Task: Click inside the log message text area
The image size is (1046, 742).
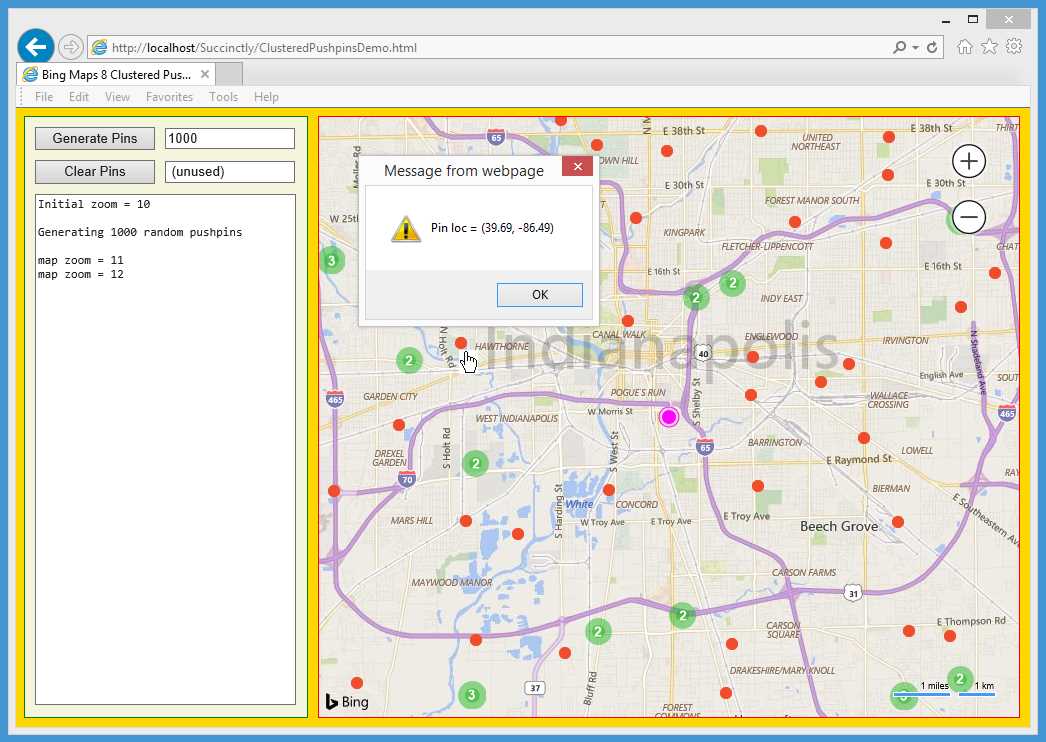Action: pyautogui.click(x=165, y=449)
